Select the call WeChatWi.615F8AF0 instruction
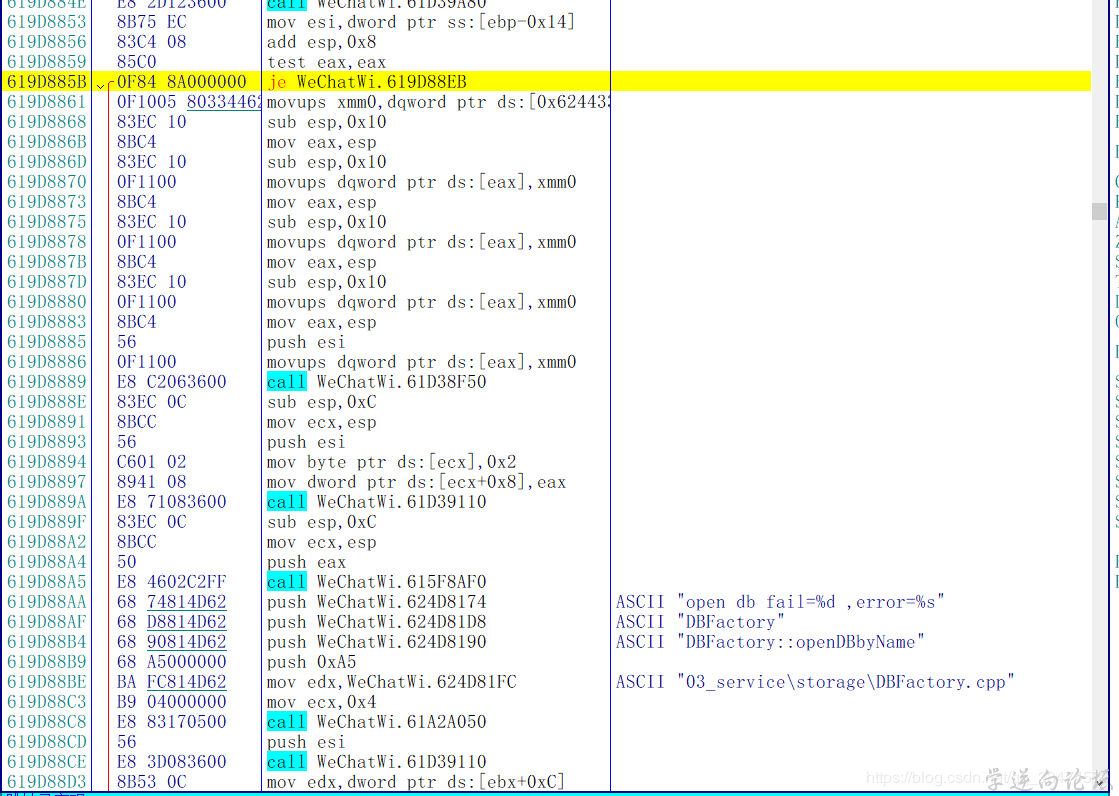 click(376, 582)
